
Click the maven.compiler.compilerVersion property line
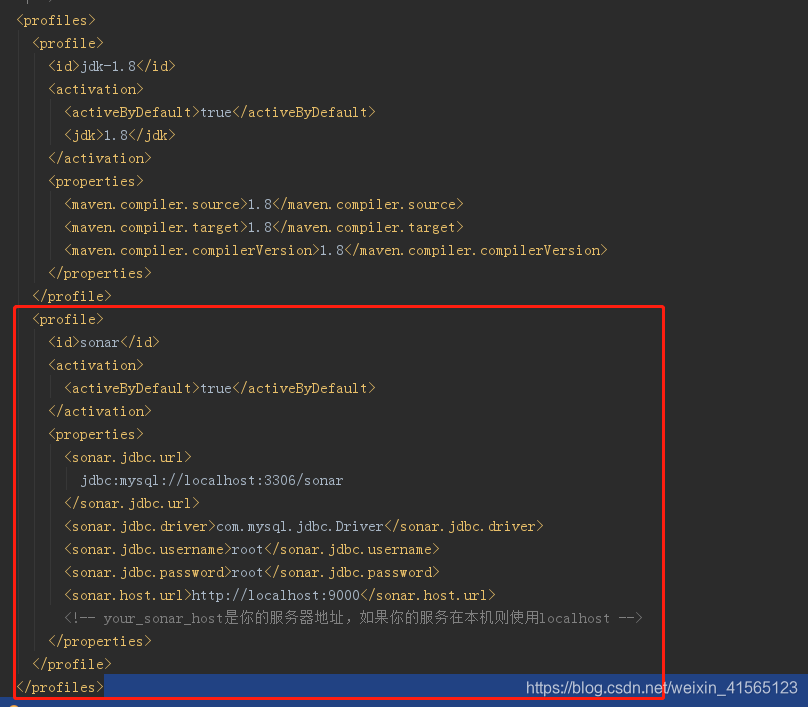coord(336,250)
